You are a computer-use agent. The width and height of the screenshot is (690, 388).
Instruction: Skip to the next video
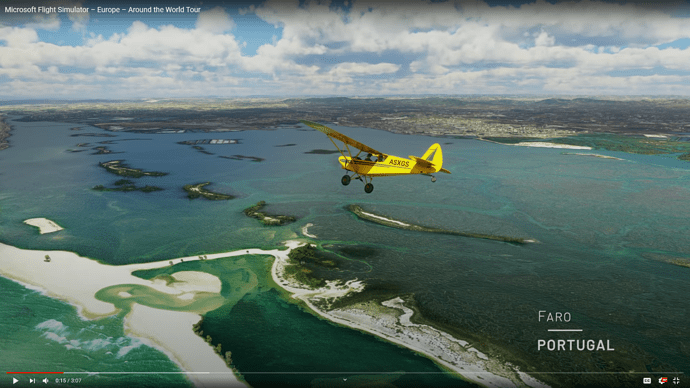point(32,381)
